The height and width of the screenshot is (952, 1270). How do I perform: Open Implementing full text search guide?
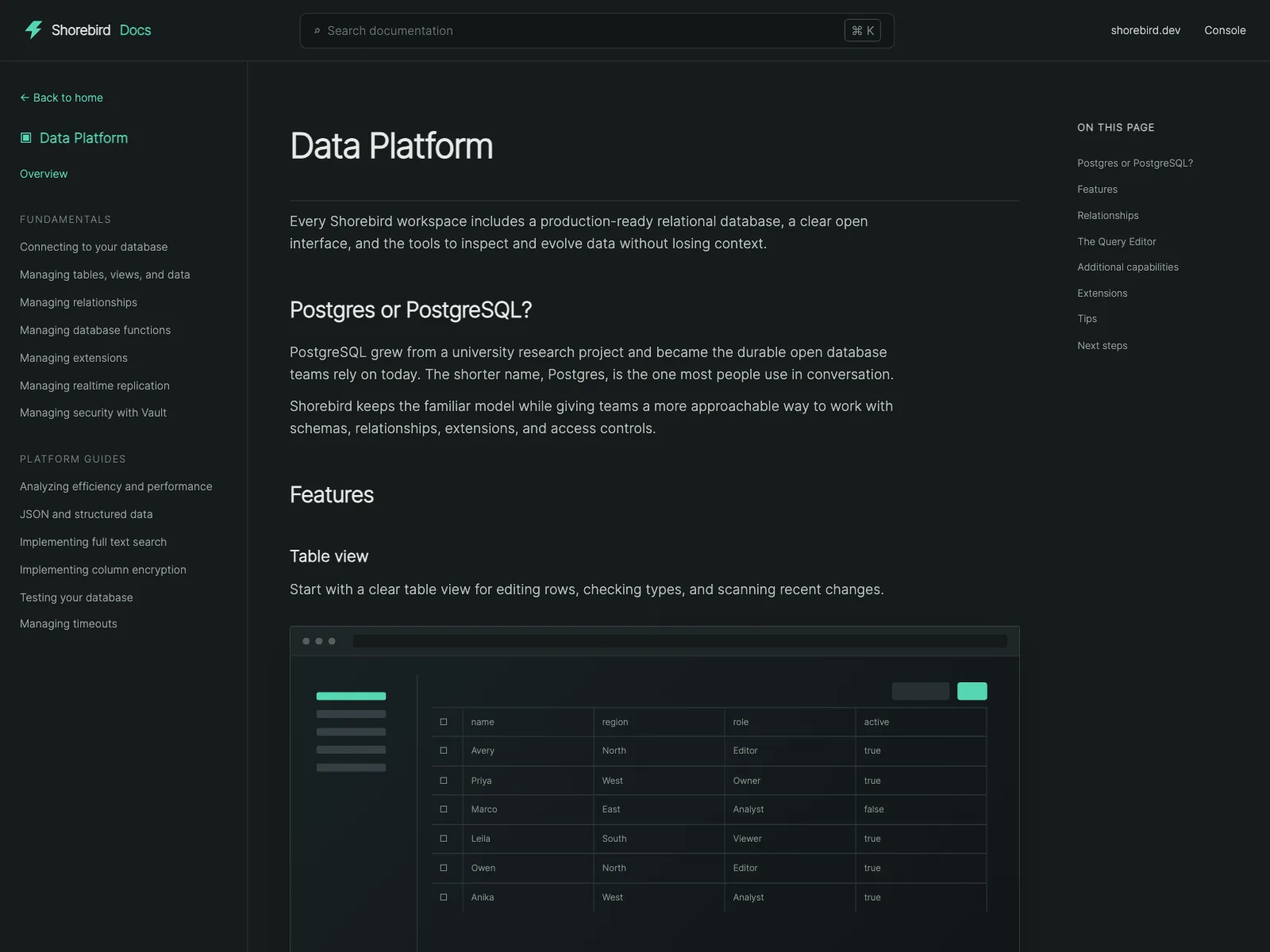(x=93, y=542)
